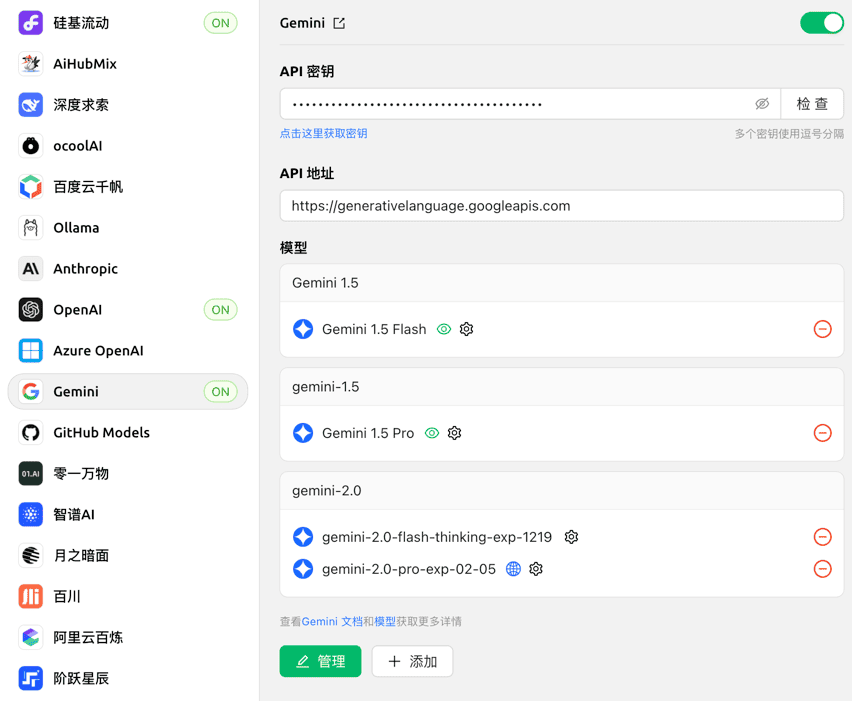Open settings gear for Gemini 1.5 Flash
Image resolution: width=852 pixels, height=701 pixels.
pos(466,329)
